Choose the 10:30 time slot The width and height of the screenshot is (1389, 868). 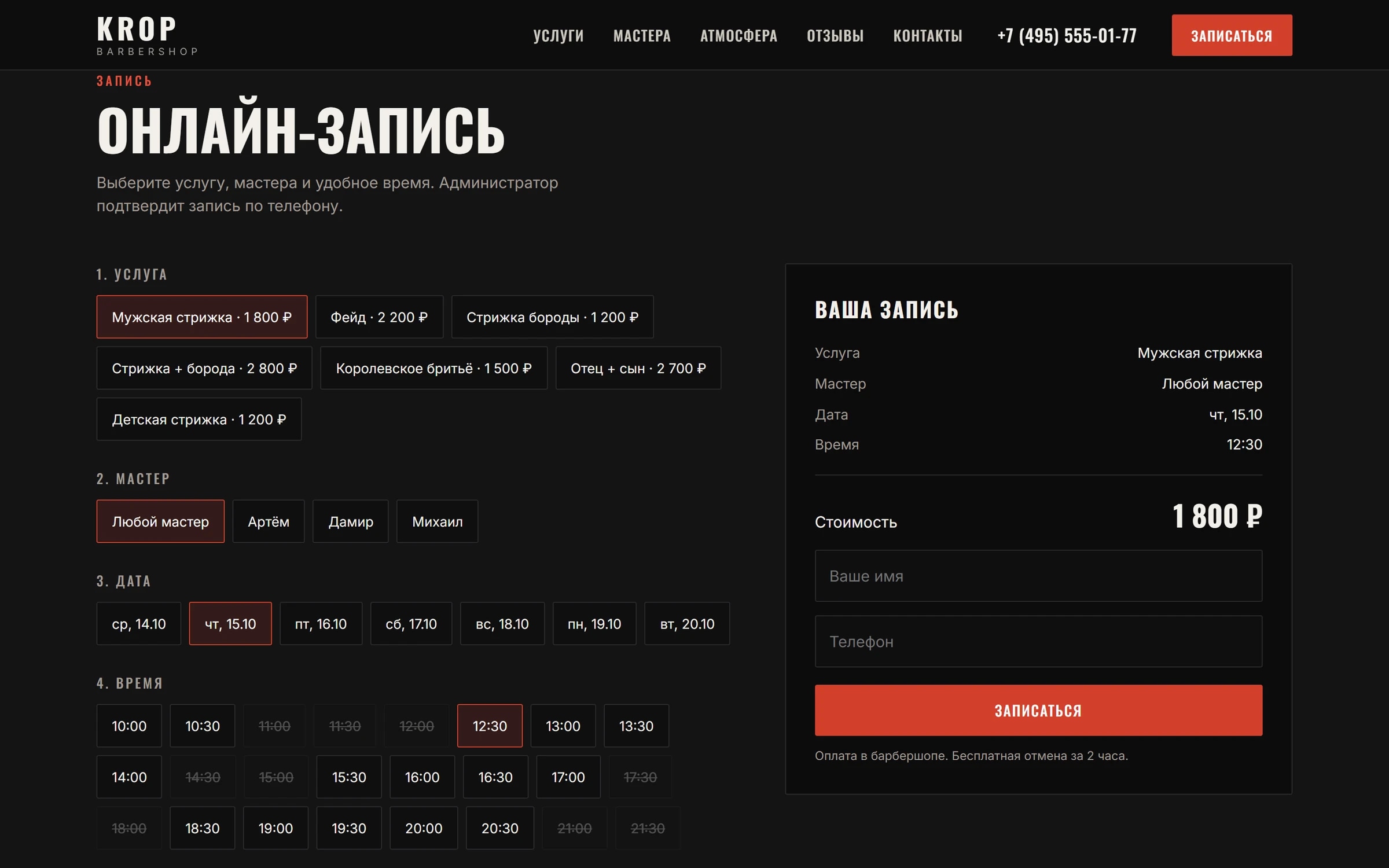[203, 726]
